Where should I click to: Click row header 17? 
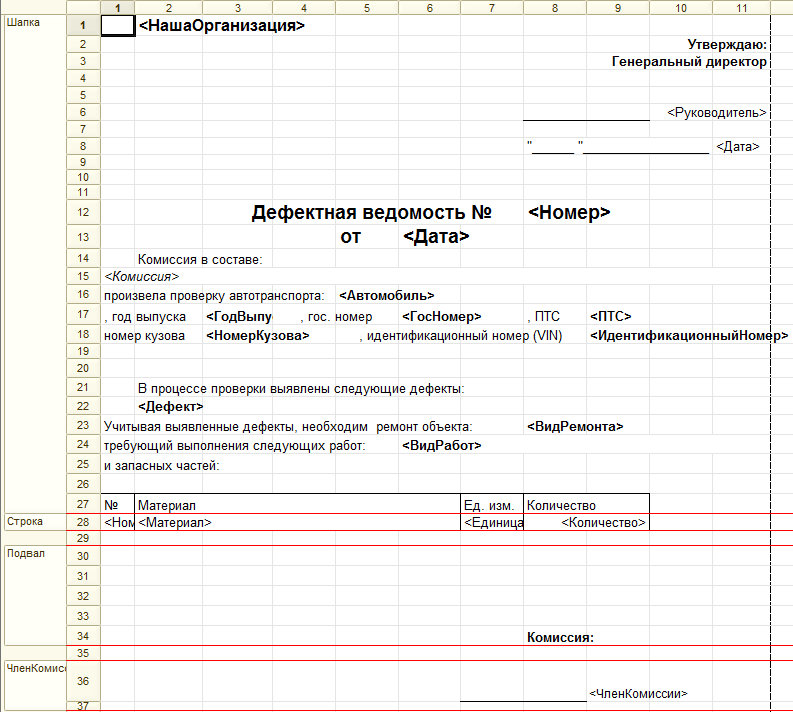[x=83, y=315]
